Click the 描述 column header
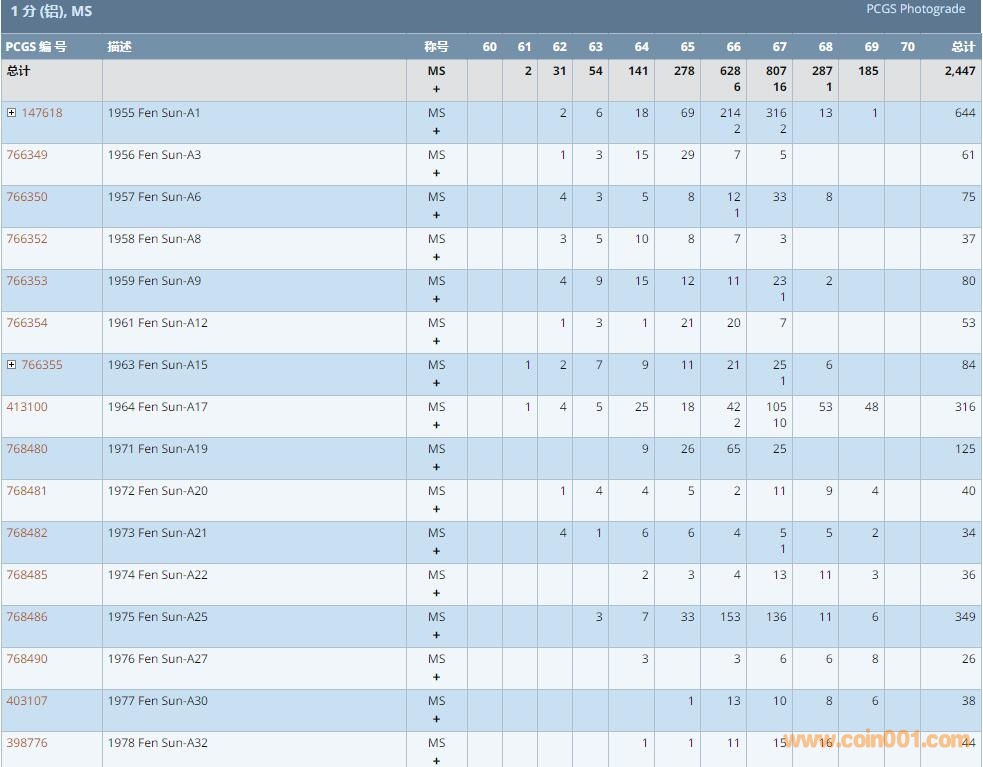The image size is (983, 767). click(120, 47)
